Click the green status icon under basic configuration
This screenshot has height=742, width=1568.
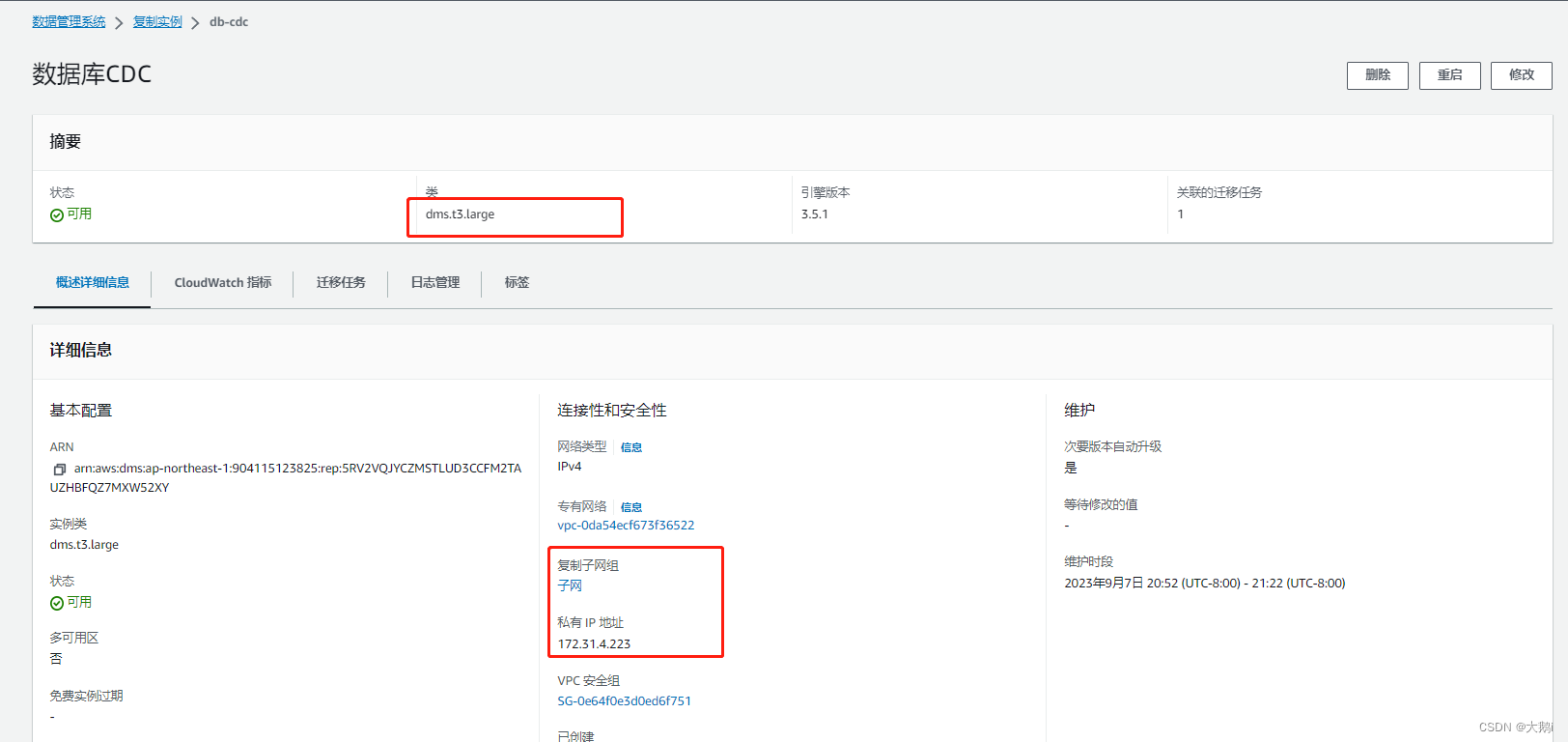pyautogui.click(x=57, y=603)
